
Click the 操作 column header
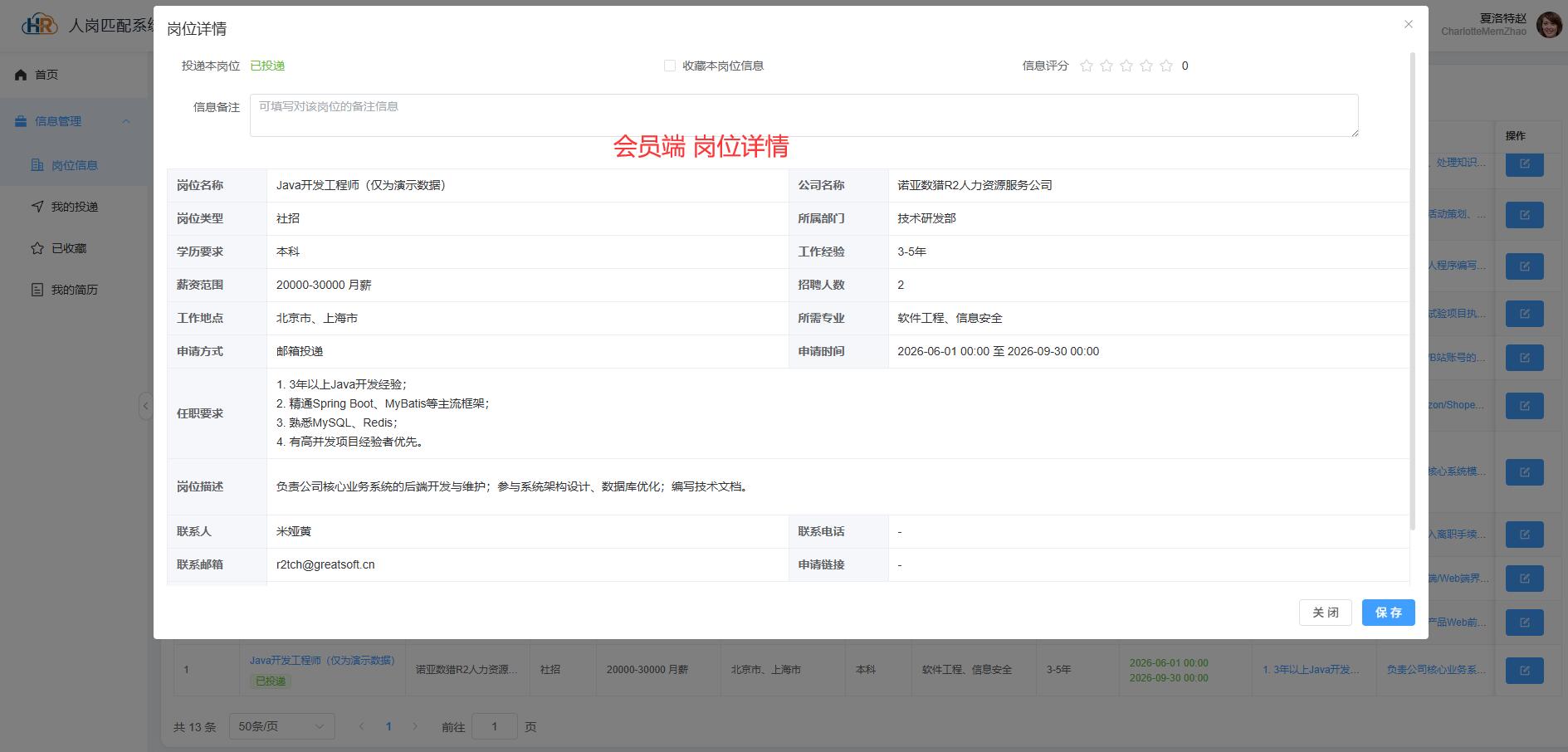[x=1516, y=136]
